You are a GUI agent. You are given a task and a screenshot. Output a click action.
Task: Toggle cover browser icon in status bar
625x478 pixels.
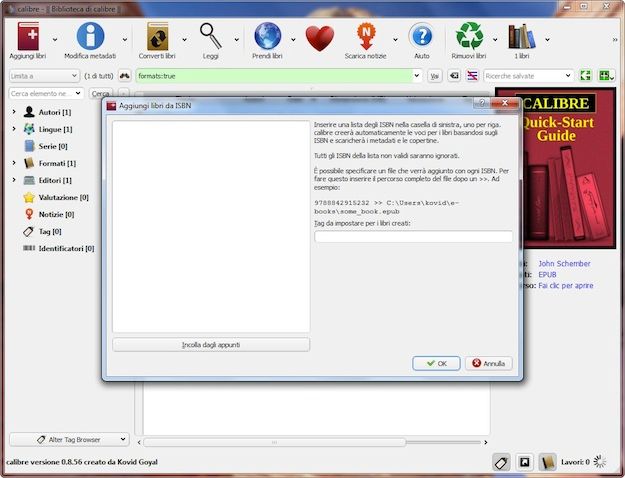[525, 462]
